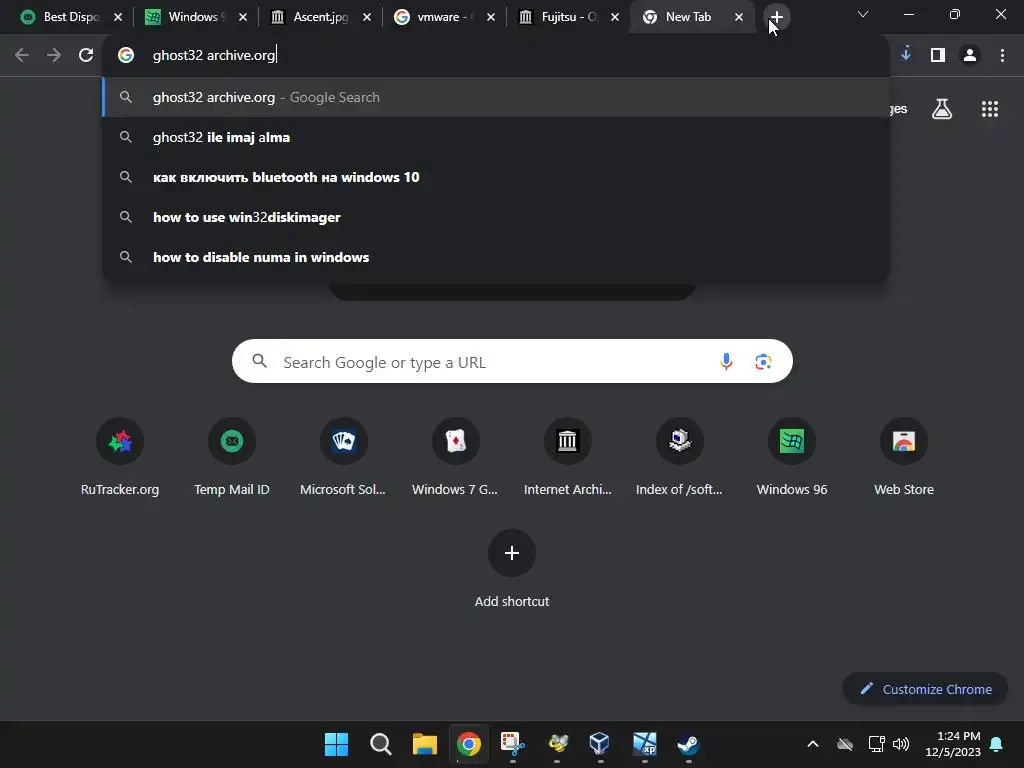Start voice search with microphone icon
Image resolution: width=1024 pixels, height=768 pixels.
[726, 361]
